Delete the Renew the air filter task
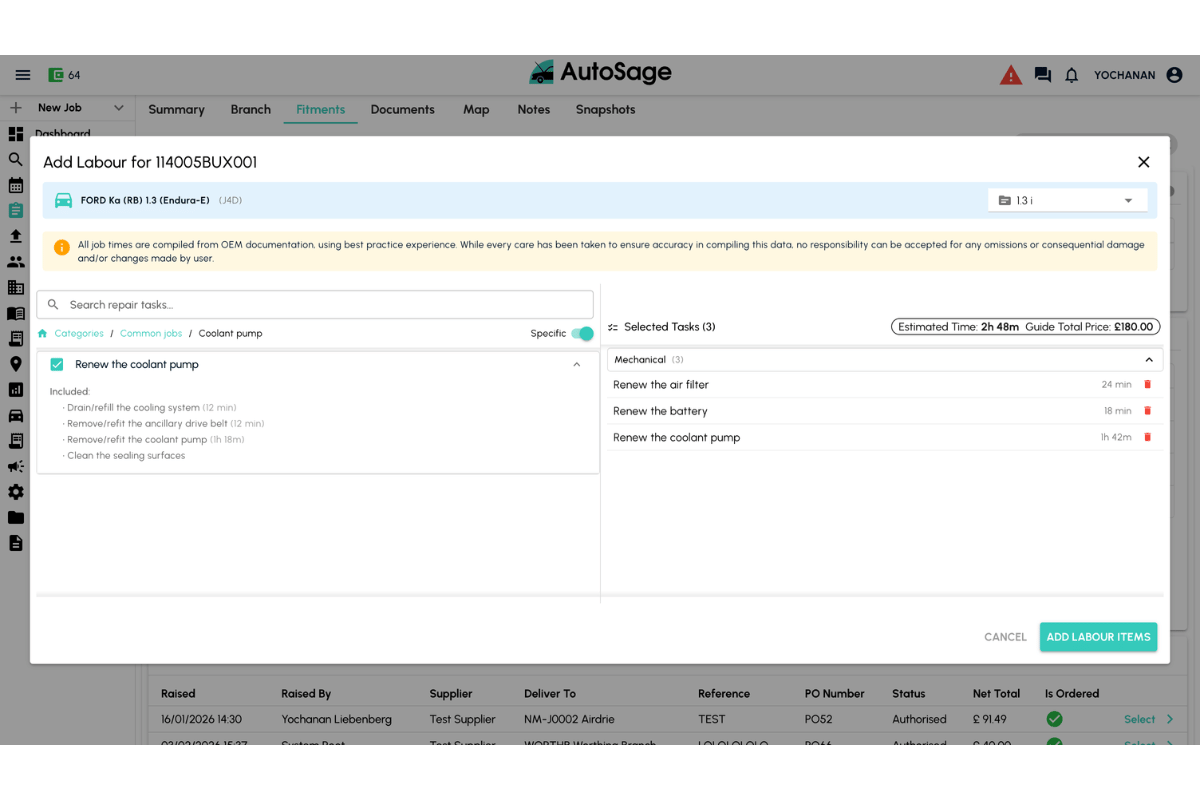Image resolution: width=1200 pixels, height=800 pixels. tap(1147, 385)
